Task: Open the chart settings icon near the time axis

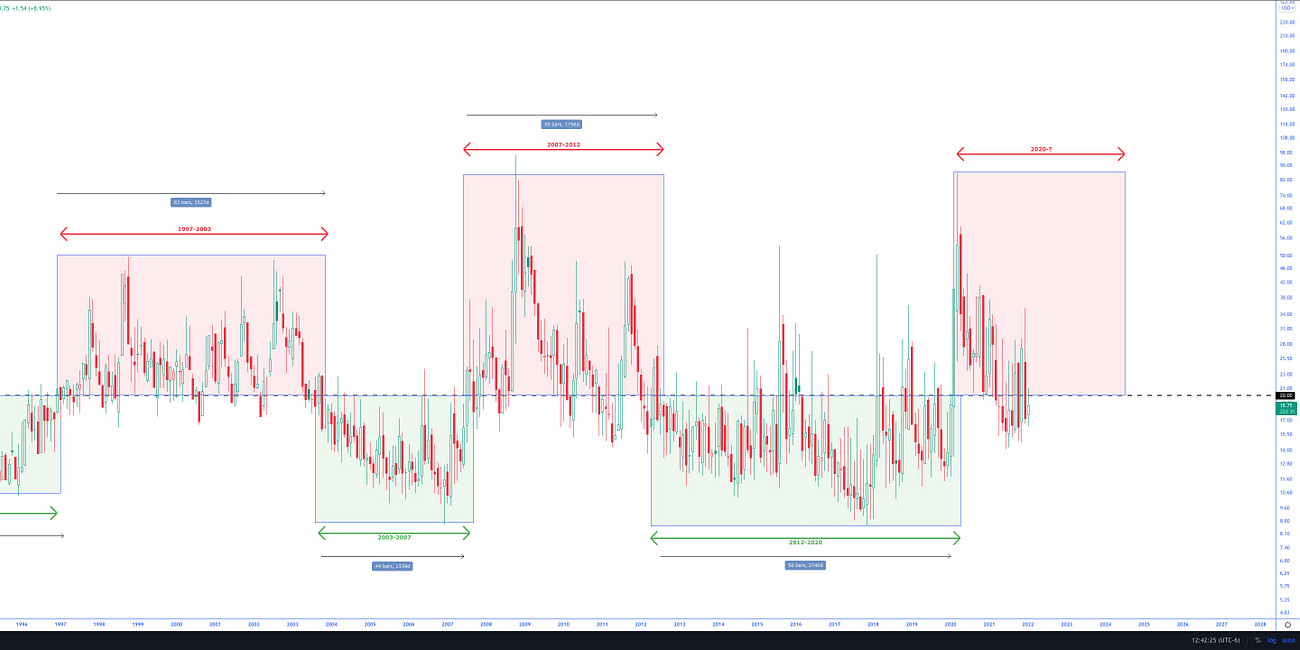Action: [x=1287, y=624]
